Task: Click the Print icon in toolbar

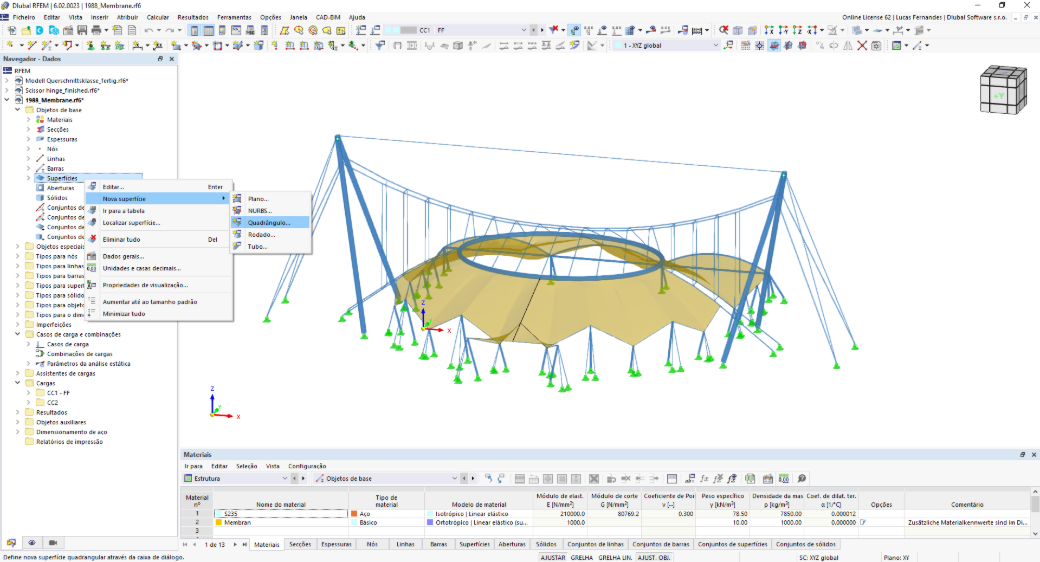Action: point(96,30)
